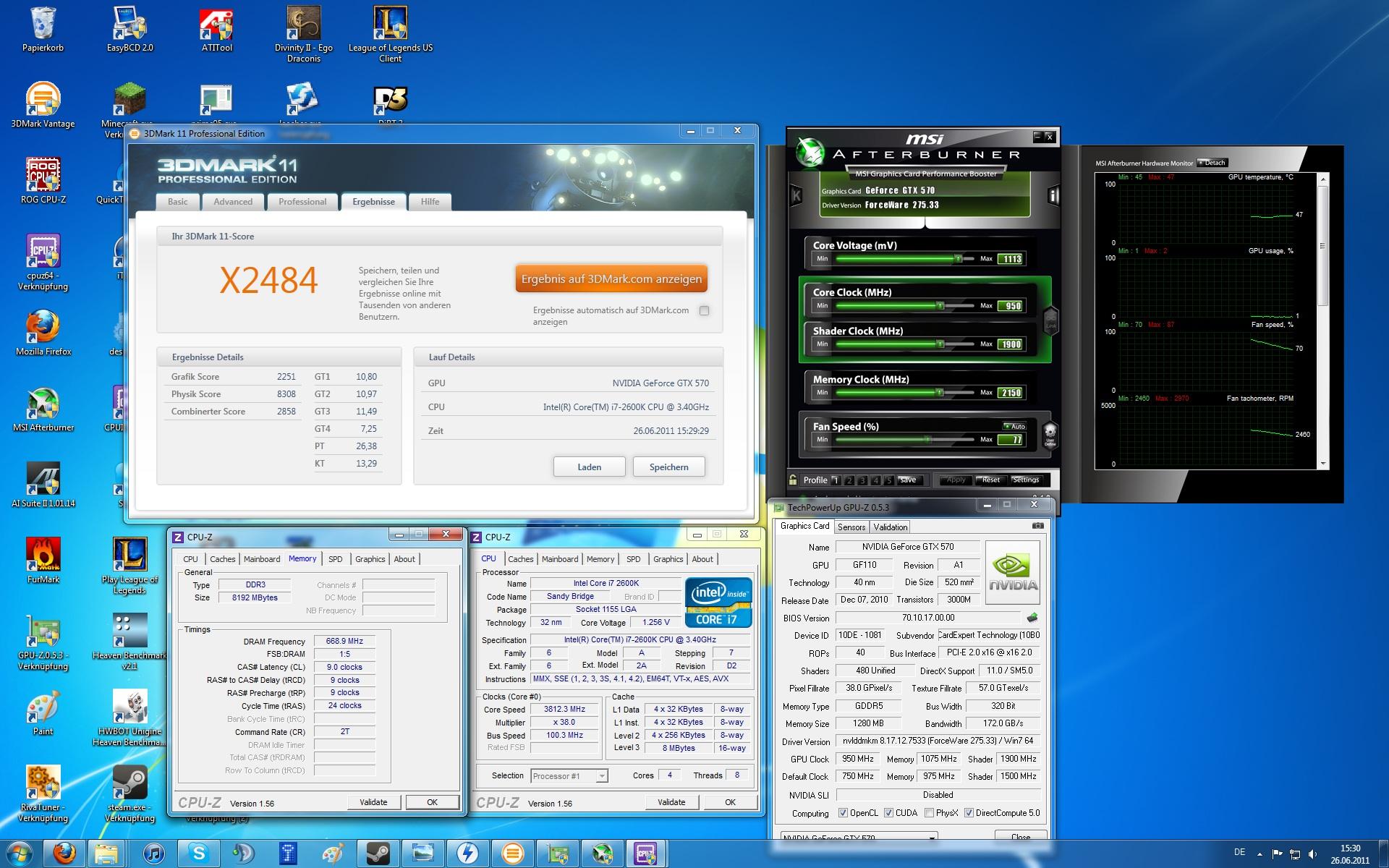Click the Core Clock value field 950

(x=1011, y=305)
